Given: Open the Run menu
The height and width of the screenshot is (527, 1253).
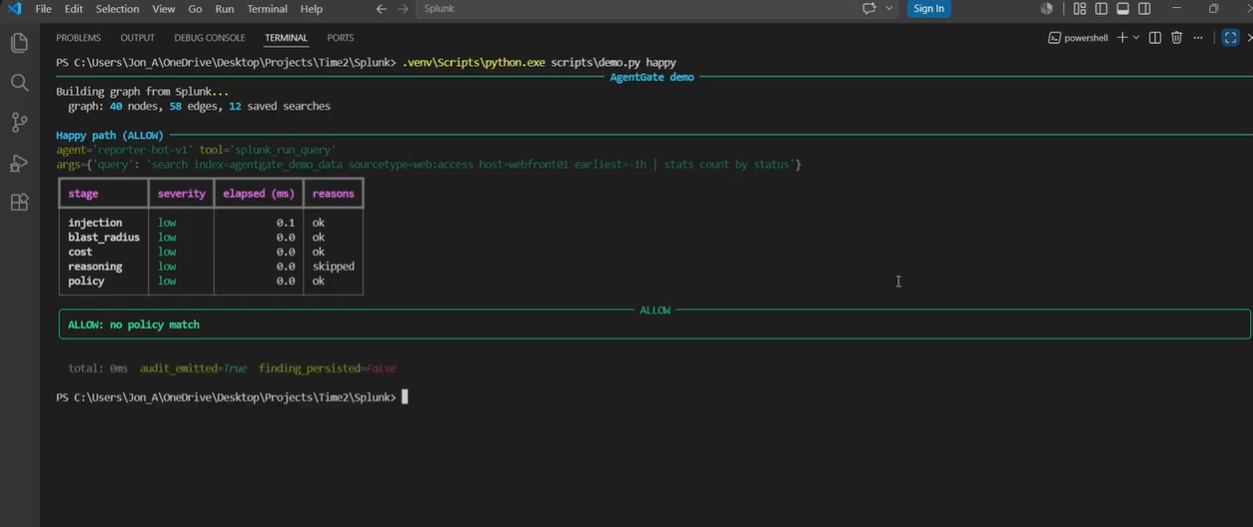Looking at the screenshot, I should point(225,9).
